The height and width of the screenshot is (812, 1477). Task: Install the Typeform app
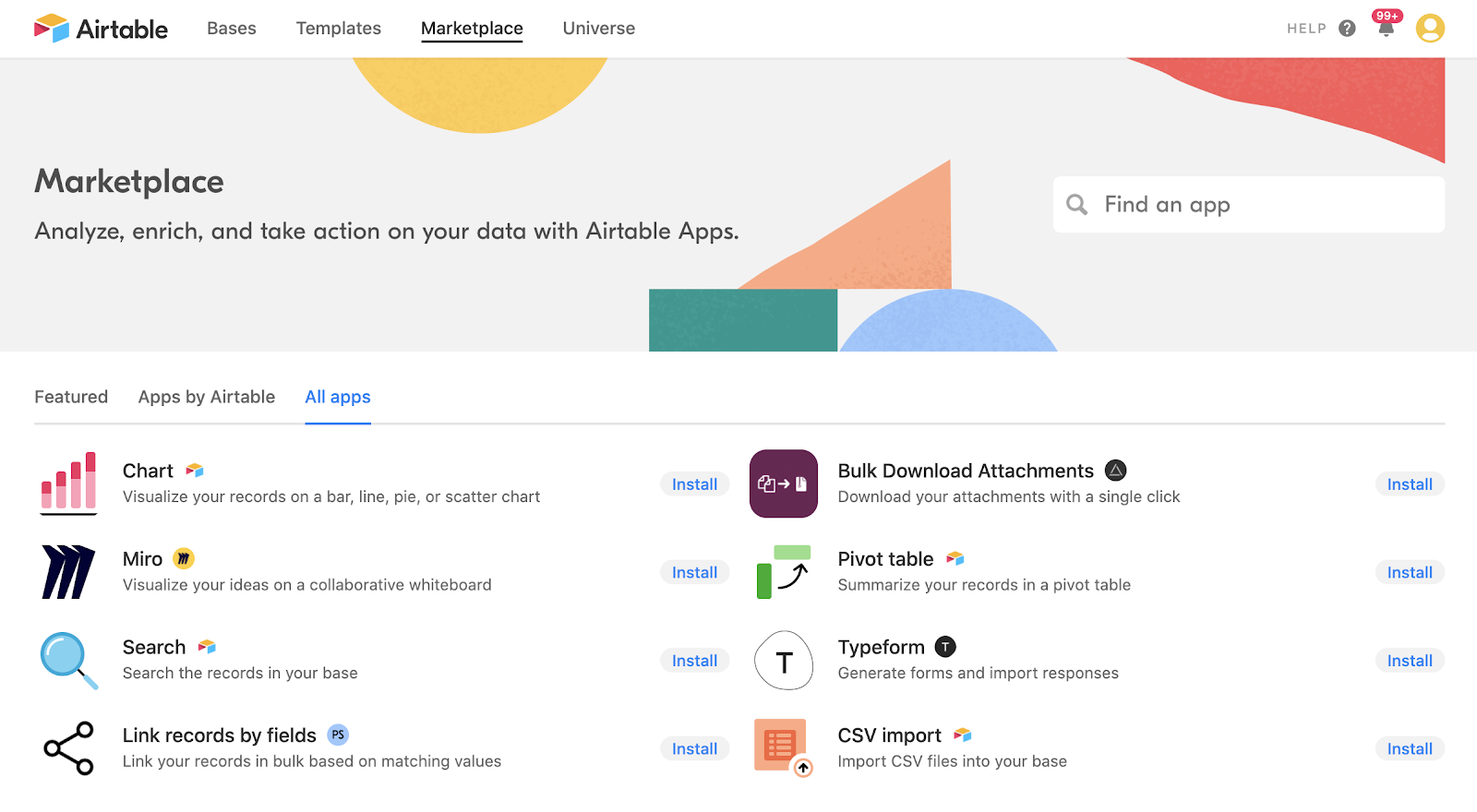coord(1410,661)
